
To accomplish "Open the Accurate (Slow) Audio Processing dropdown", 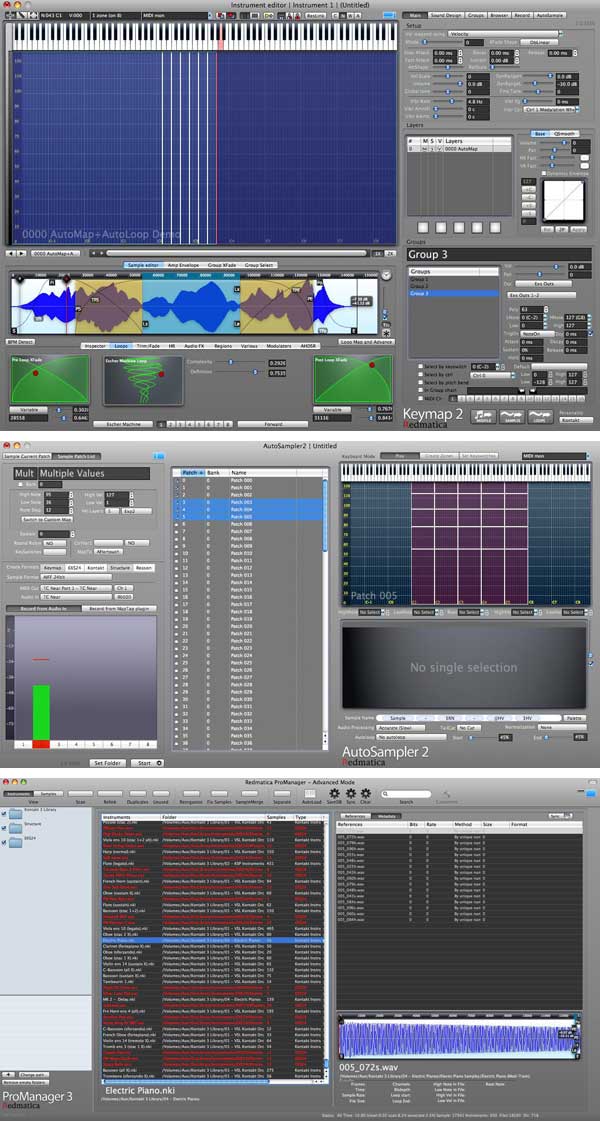I will (401, 728).
